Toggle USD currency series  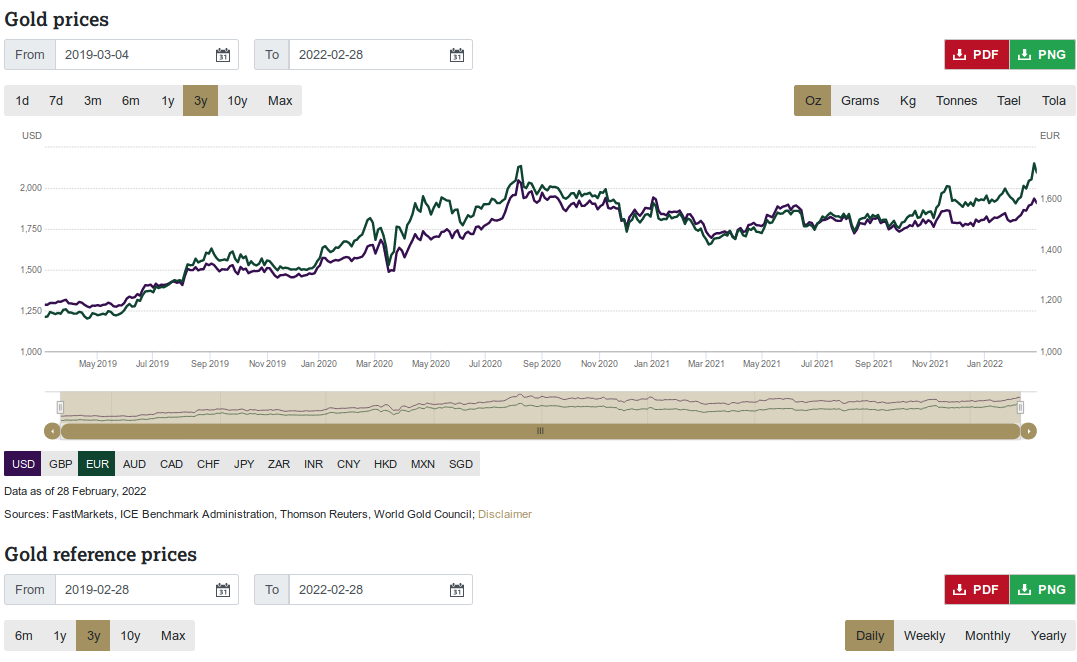[x=23, y=464]
